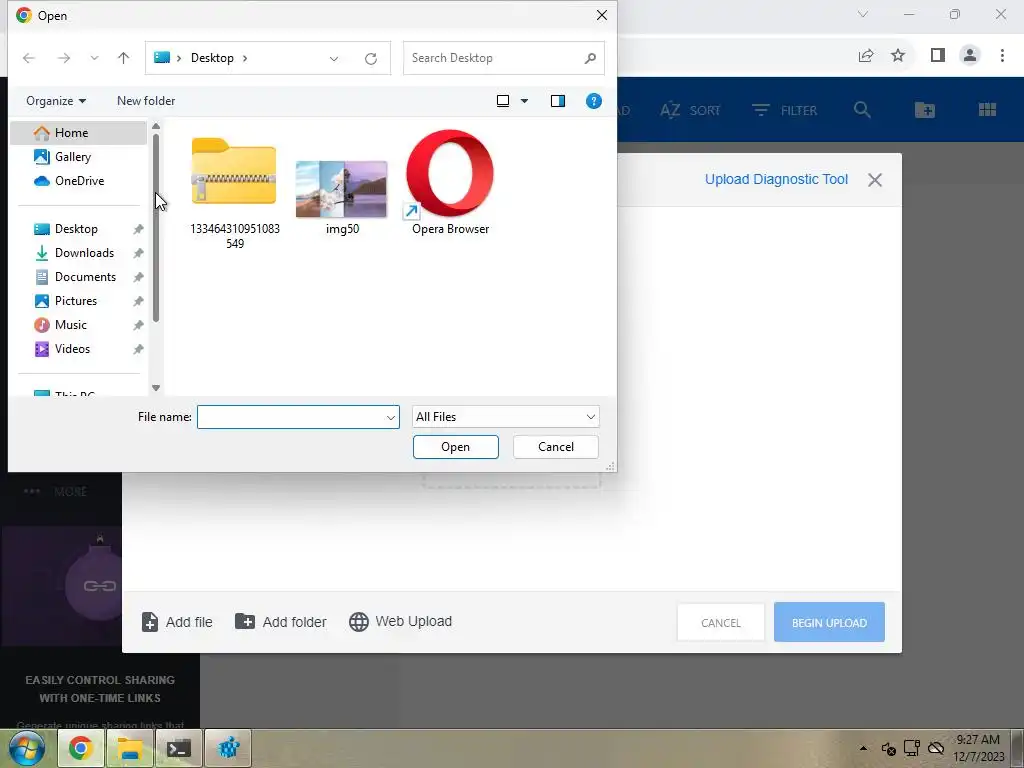The height and width of the screenshot is (768, 1024).
Task: Open the Windows Start button
Action: point(25,748)
